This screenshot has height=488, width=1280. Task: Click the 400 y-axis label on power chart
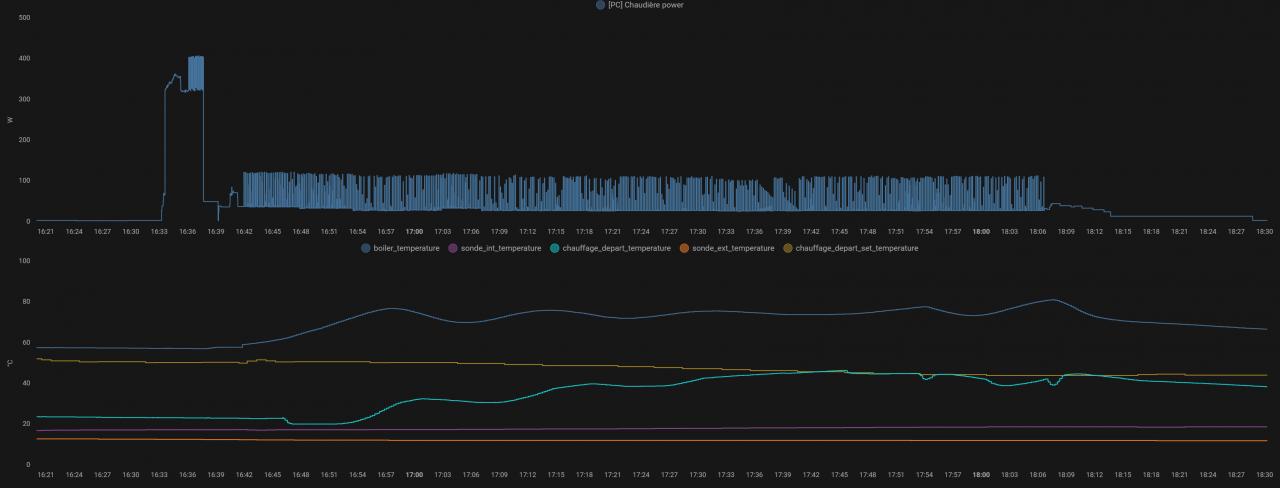(x=23, y=58)
